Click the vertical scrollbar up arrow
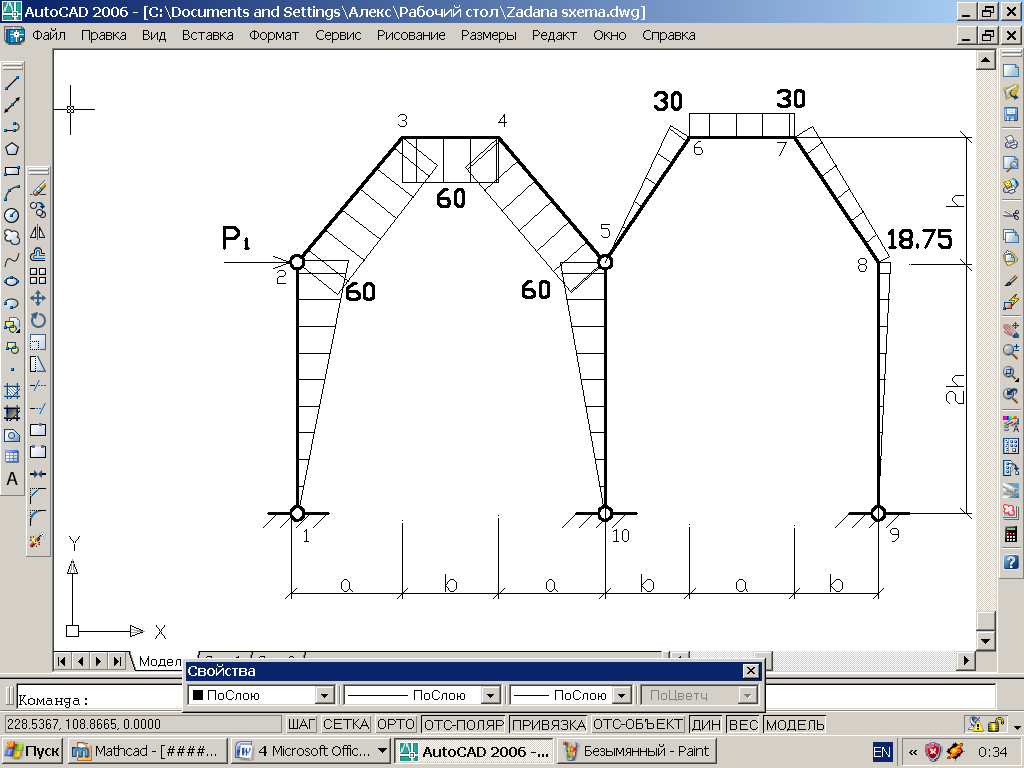1024x768 pixels. click(x=985, y=60)
